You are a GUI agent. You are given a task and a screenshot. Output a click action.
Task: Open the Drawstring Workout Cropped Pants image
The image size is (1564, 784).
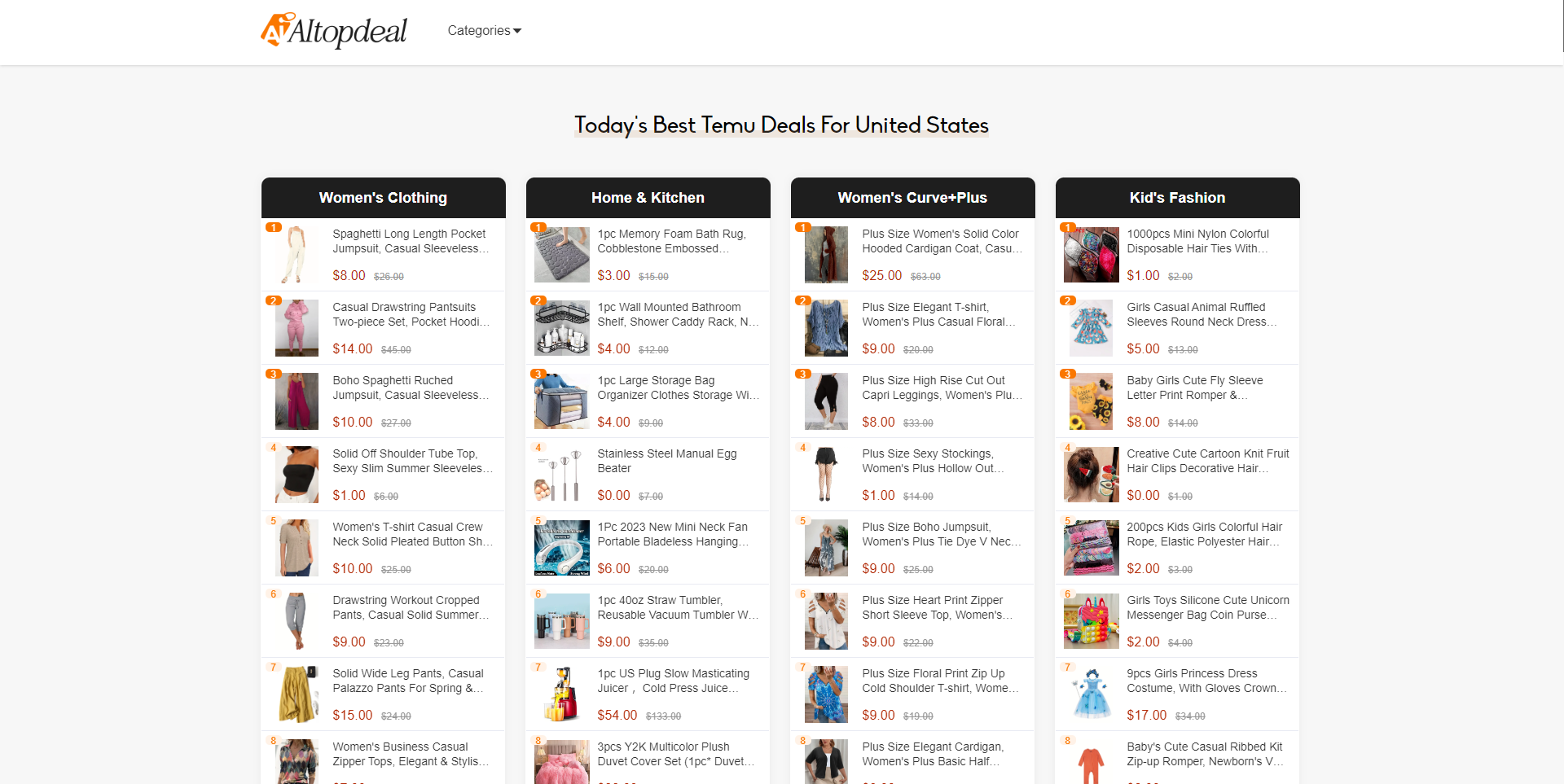pos(297,621)
